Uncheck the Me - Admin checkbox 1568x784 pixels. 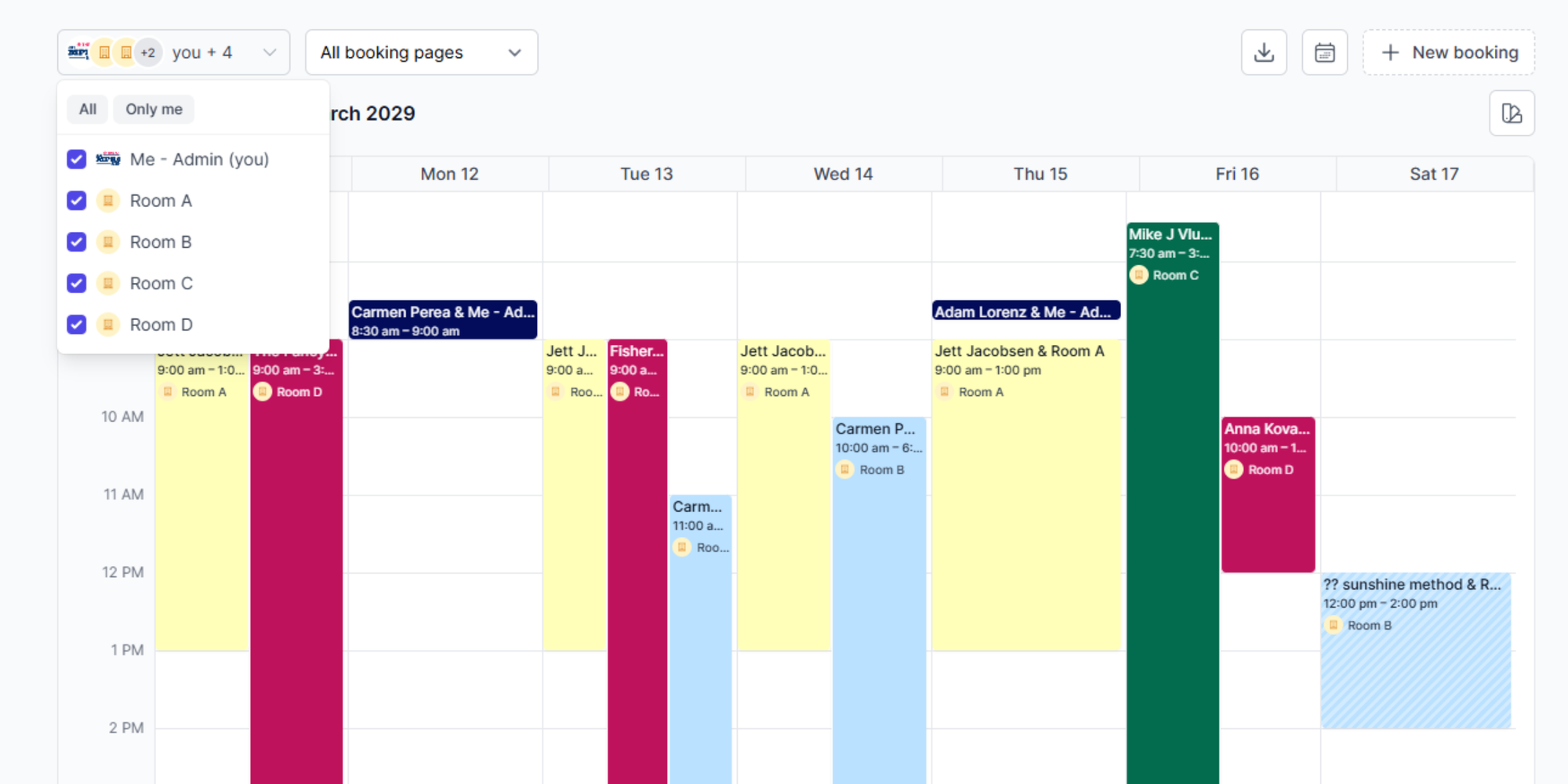(x=76, y=159)
